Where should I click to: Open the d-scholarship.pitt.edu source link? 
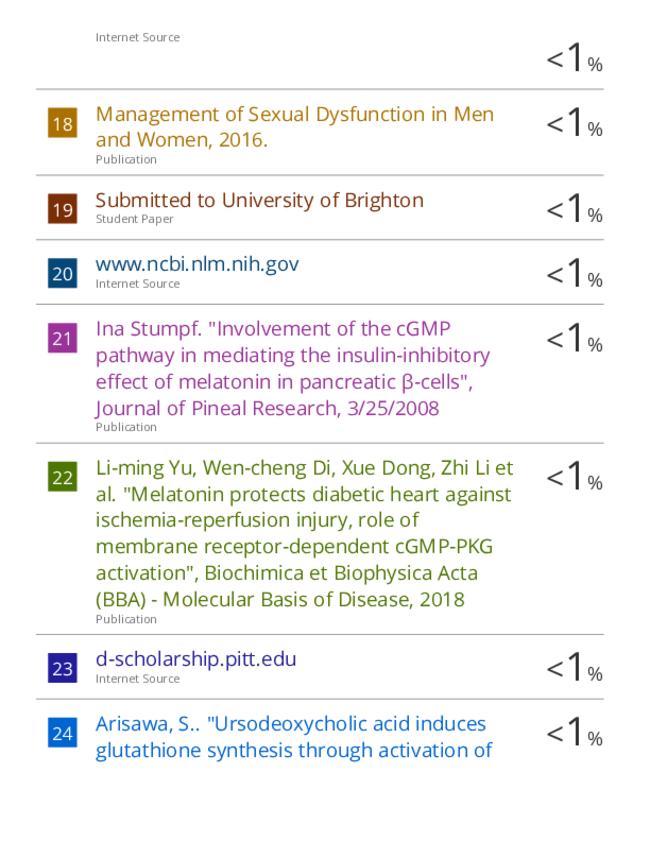pyautogui.click(x=196, y=659)
